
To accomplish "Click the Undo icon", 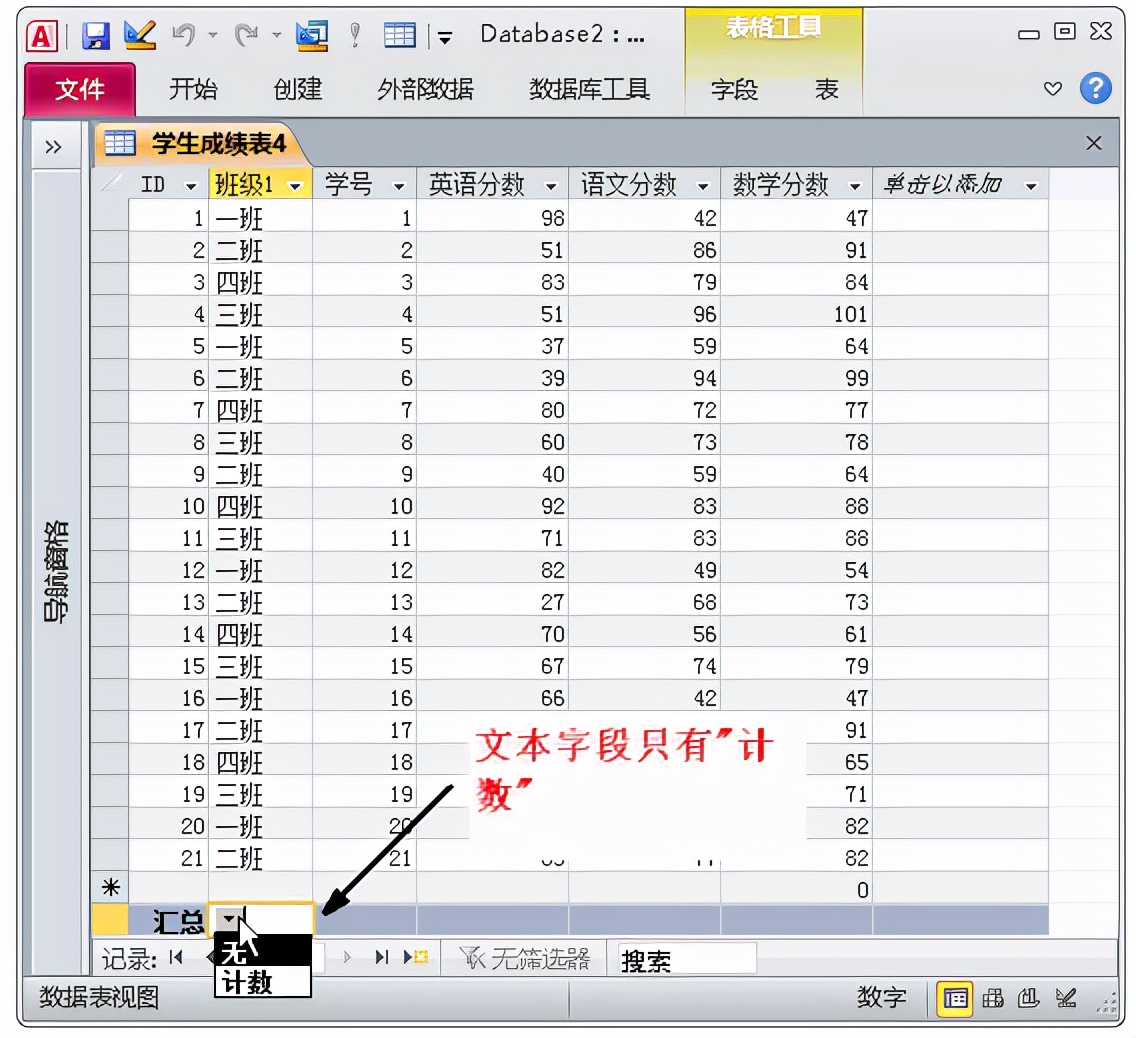I will [186, 34].
